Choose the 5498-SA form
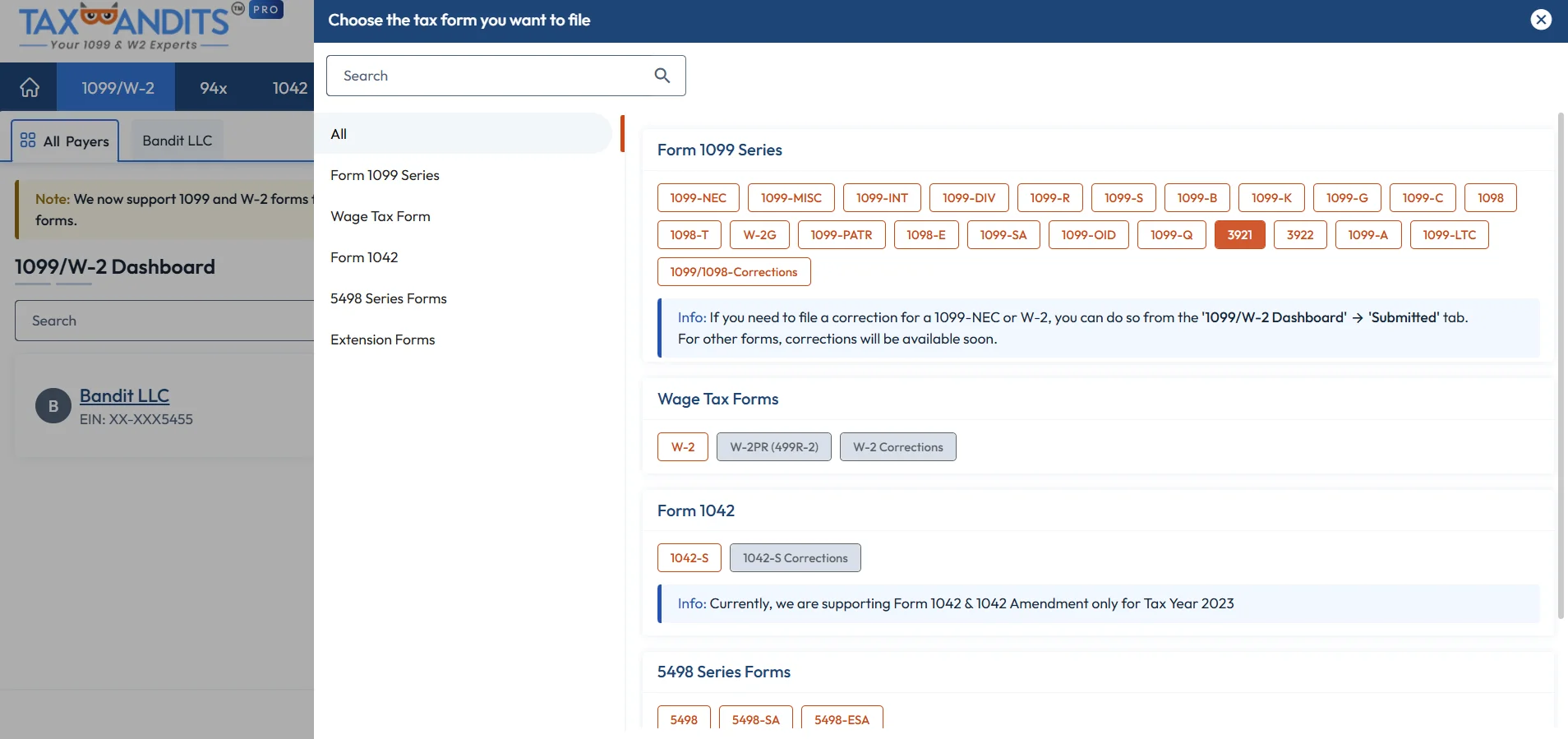 pyautogui.click(x=756, y=718)
